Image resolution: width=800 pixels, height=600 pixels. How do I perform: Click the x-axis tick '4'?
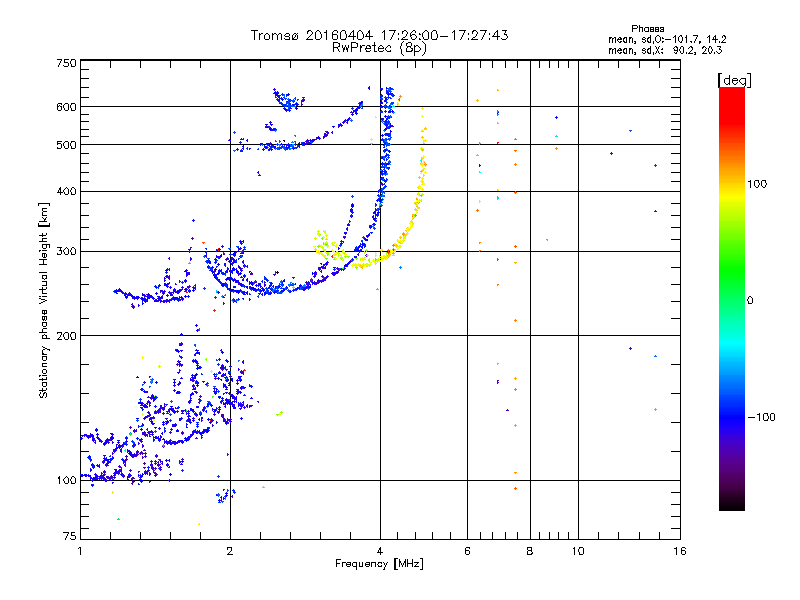point(380,551)
